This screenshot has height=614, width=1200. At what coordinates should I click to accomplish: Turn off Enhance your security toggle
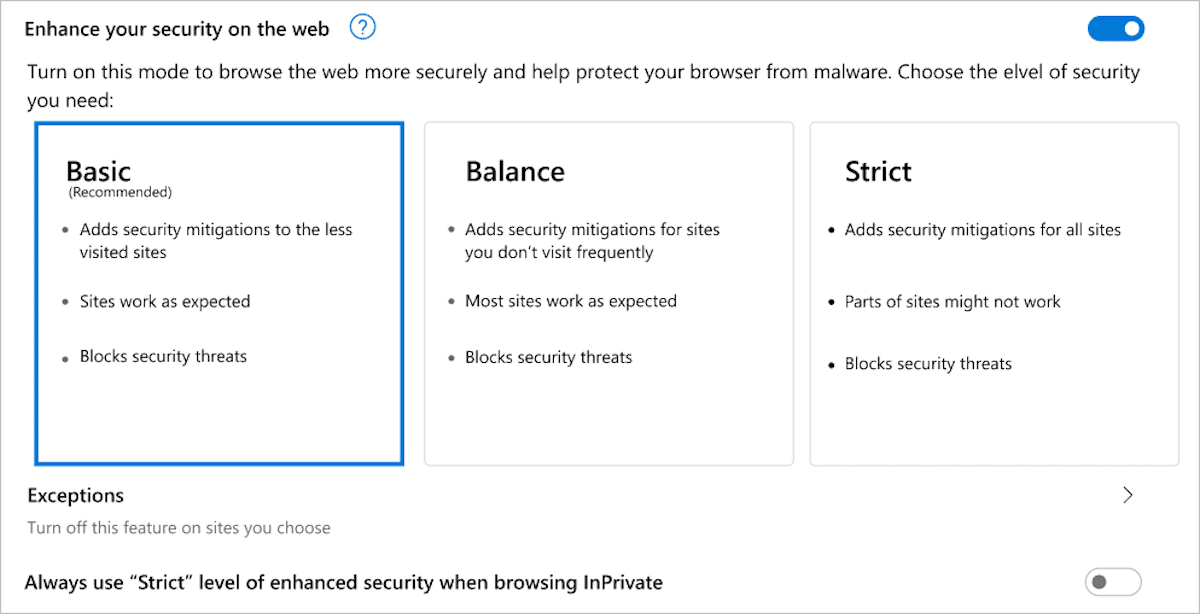(1115, 29)
